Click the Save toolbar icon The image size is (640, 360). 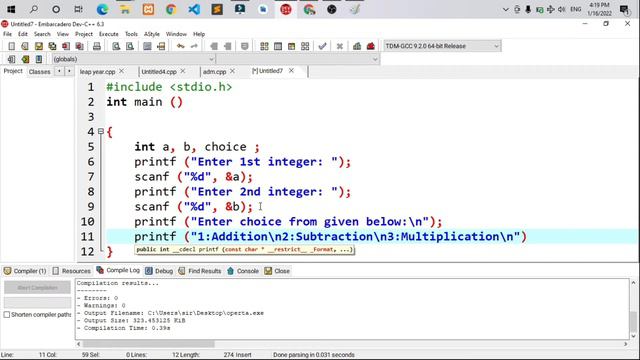pyautogui.click(x=39, y=46)
